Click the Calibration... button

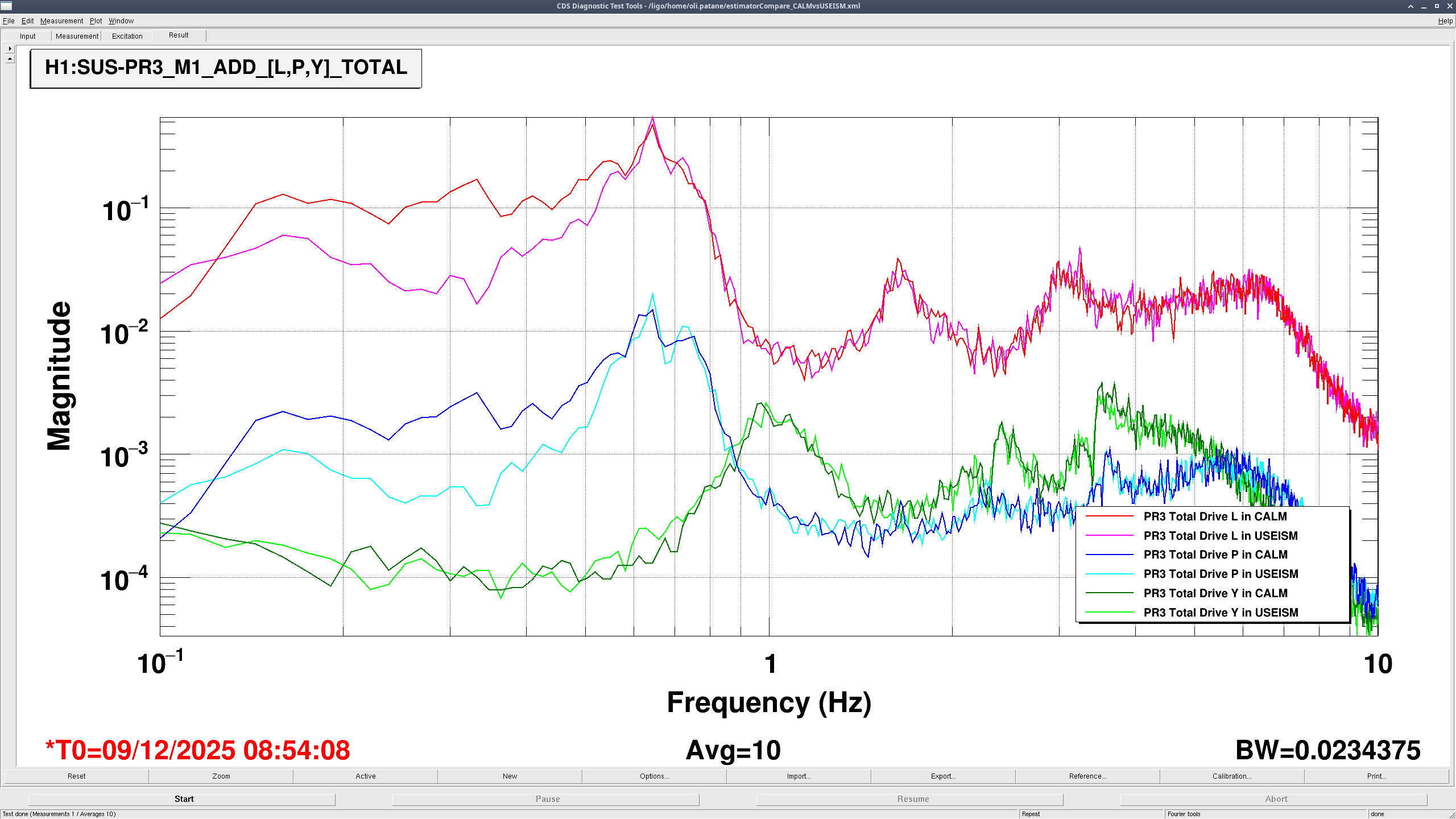pyautogui.click(x=1232, y=776)
